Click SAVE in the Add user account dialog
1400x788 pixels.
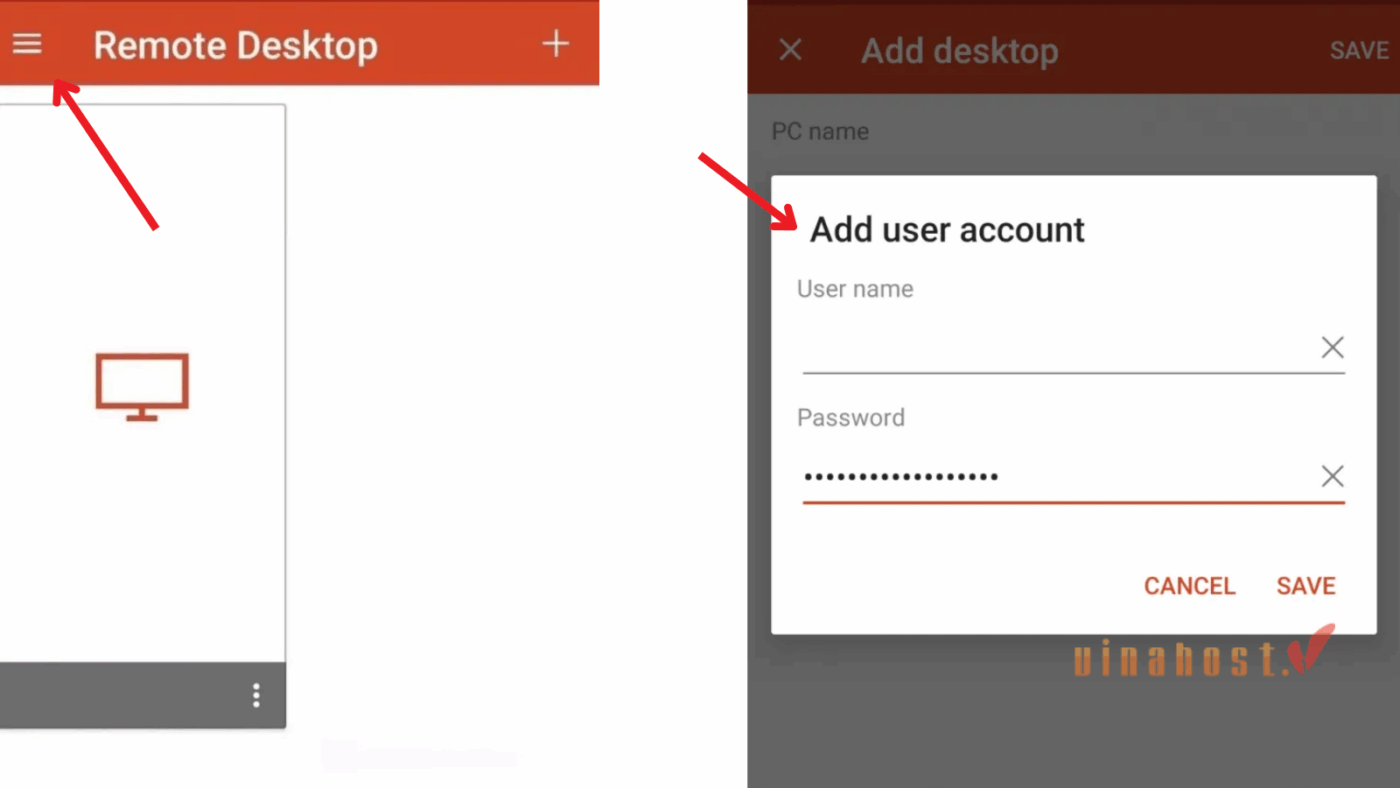(1306, 586)
